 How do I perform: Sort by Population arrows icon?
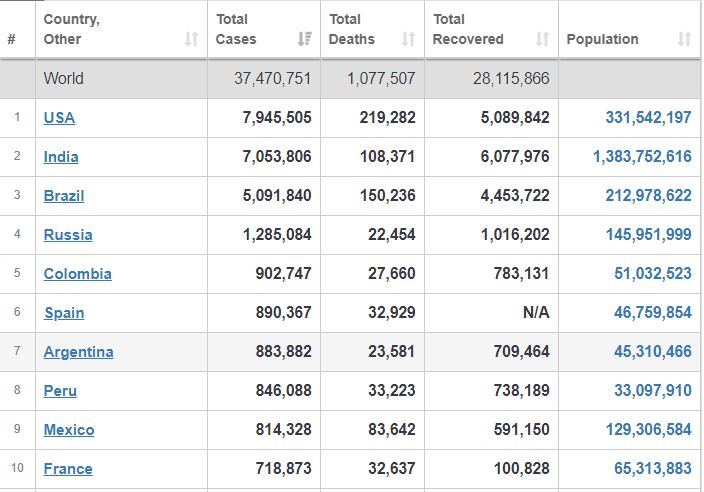tap(684, 39)
